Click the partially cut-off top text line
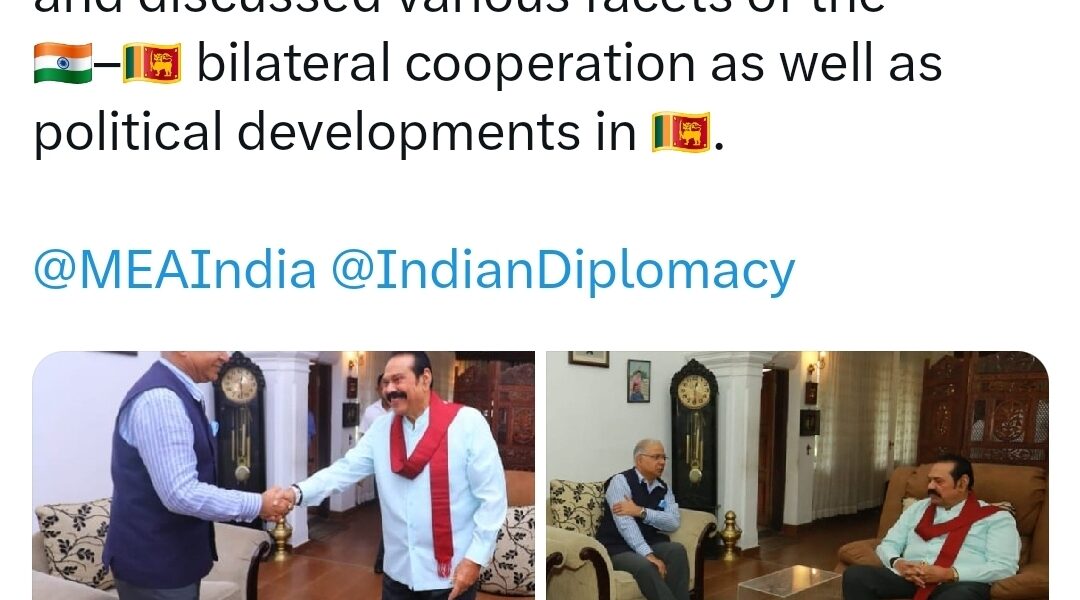Screen dimensions: 1080x600 click(459, 7)
